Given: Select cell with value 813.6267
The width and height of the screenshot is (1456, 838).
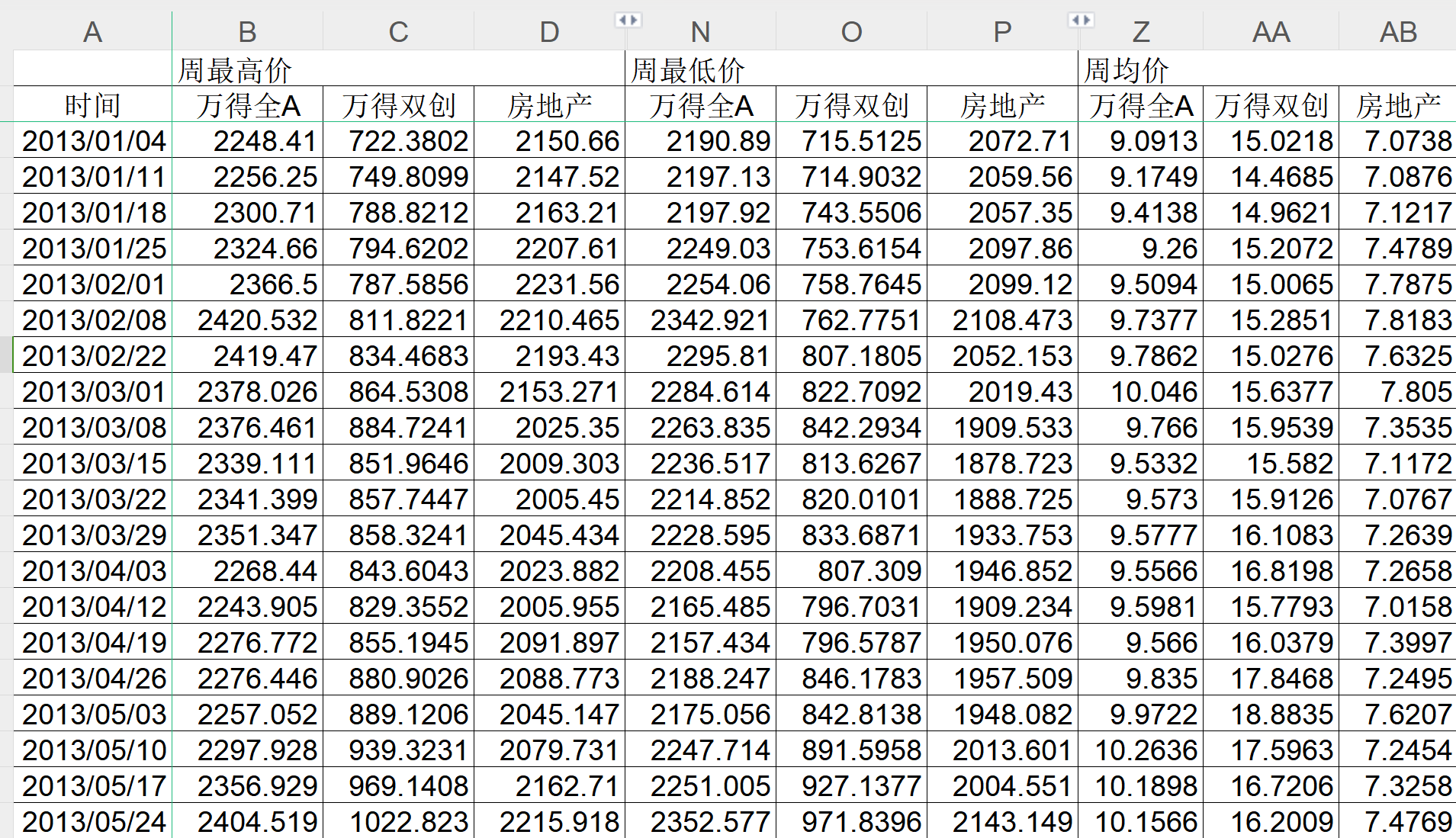Looking at the screenshot, I should pos(851,463).
